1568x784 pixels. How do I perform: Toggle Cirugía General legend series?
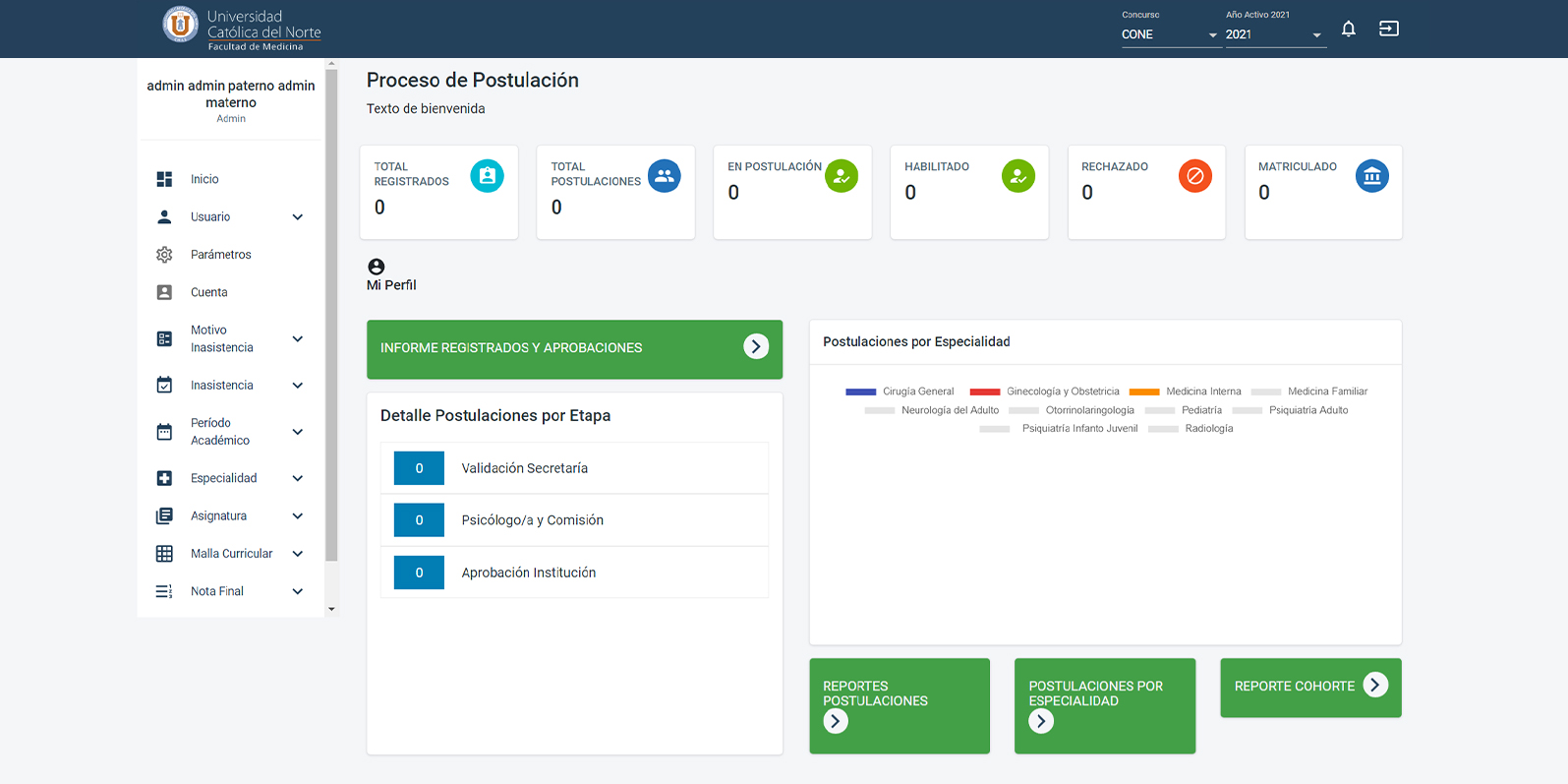click(x=900, y=392)
